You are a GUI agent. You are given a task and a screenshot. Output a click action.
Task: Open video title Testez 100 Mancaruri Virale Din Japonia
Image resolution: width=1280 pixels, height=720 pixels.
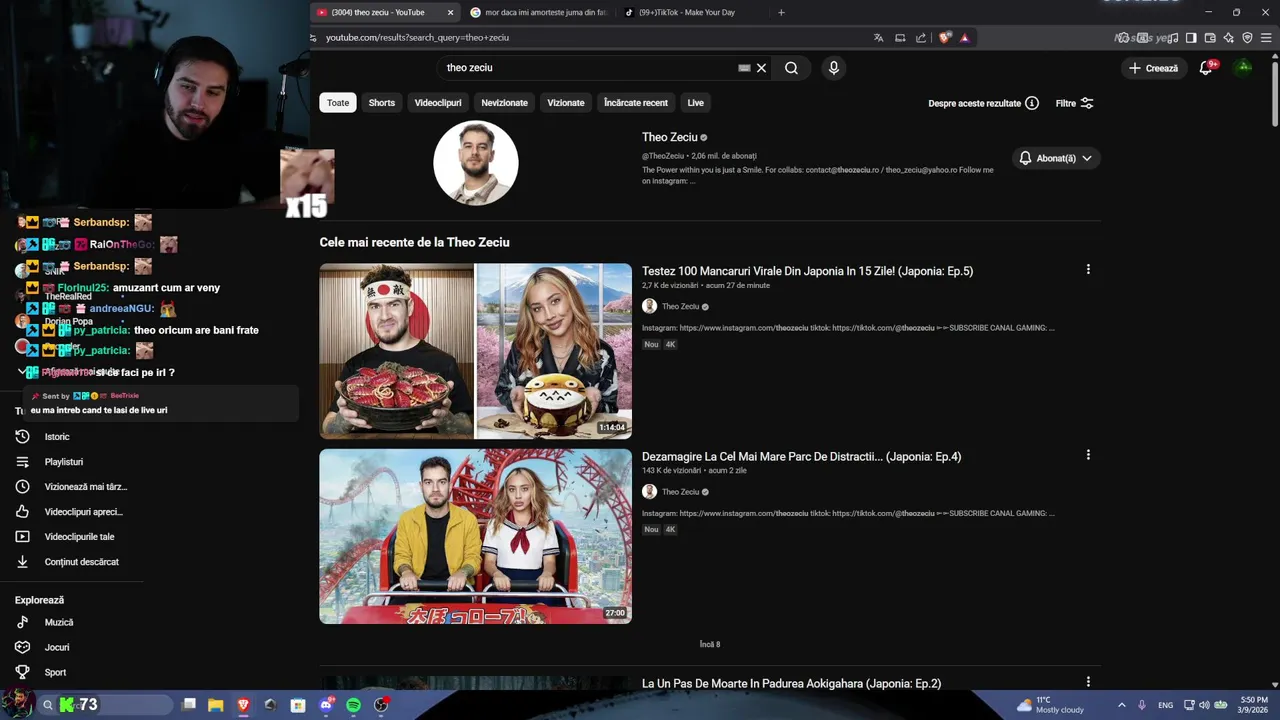[x=807, y=271]
